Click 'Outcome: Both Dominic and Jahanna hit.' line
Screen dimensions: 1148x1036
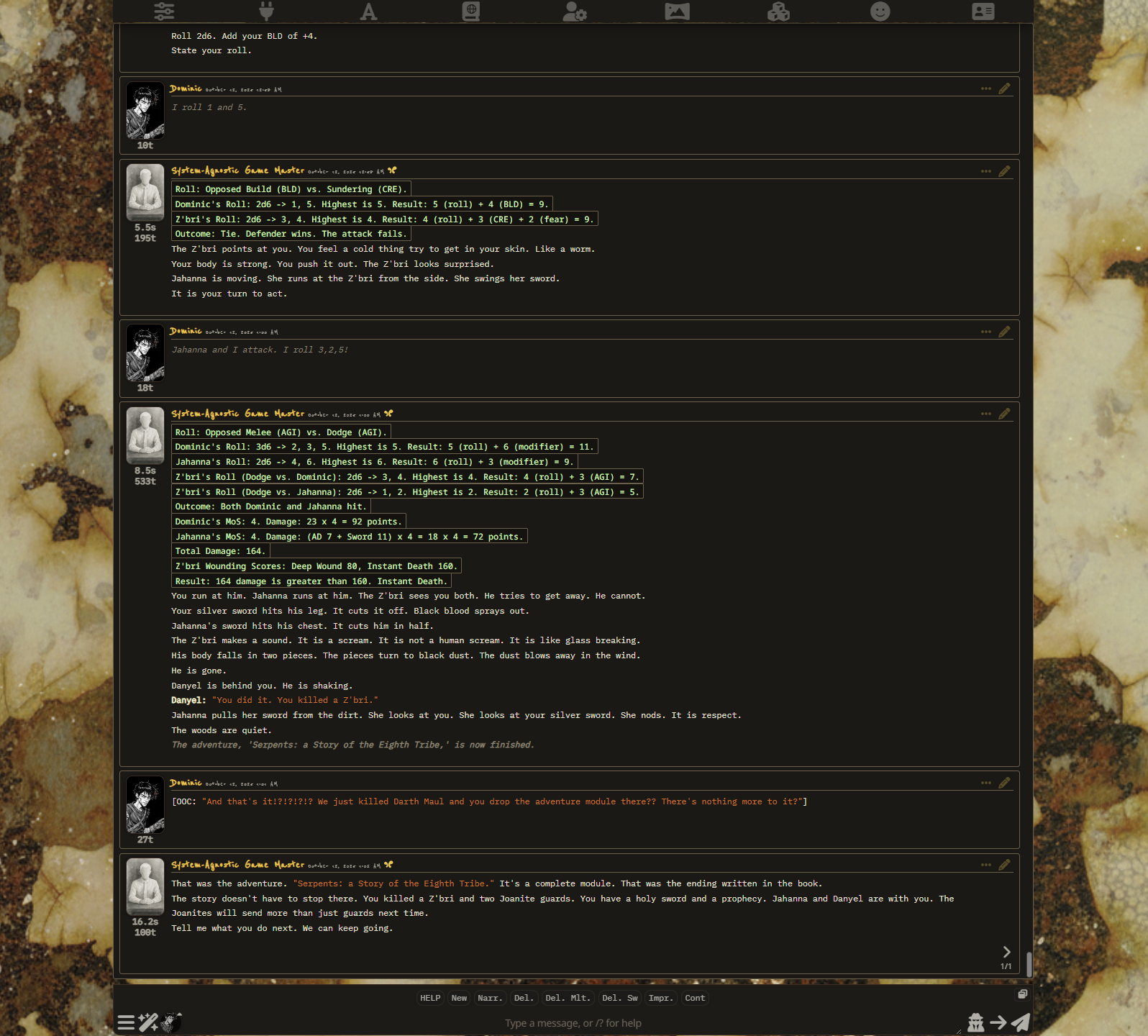coord(271,506)
